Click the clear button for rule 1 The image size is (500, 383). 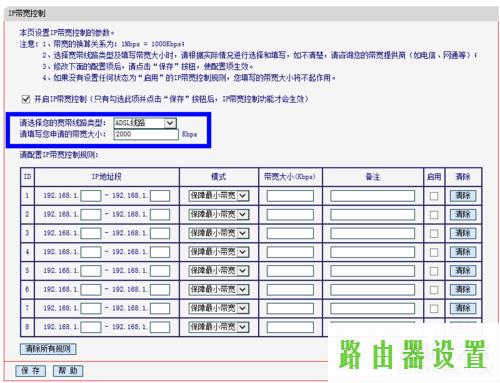coord(463,196)
